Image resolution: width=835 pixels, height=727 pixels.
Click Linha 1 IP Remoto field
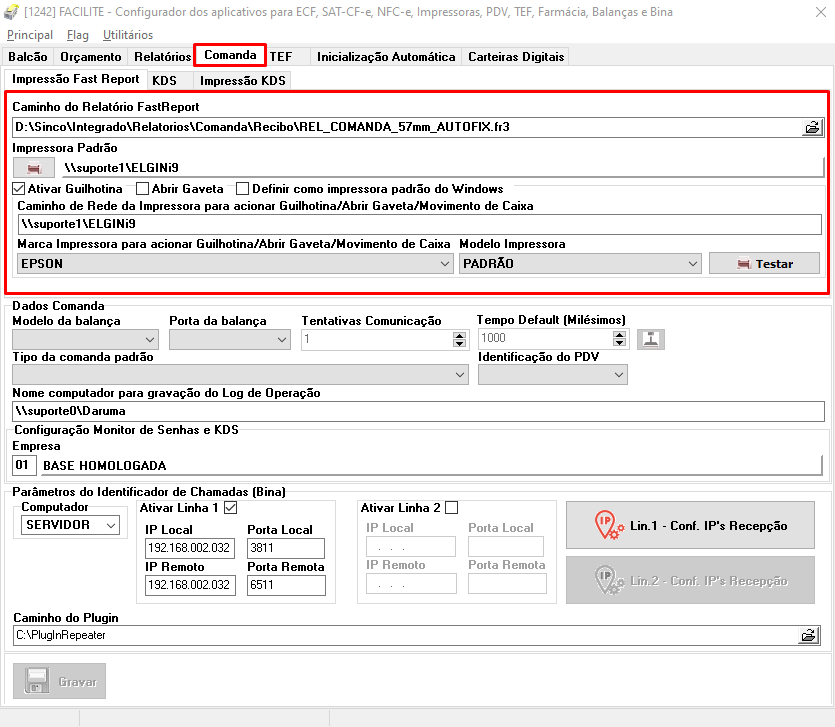tap(190, 585)
